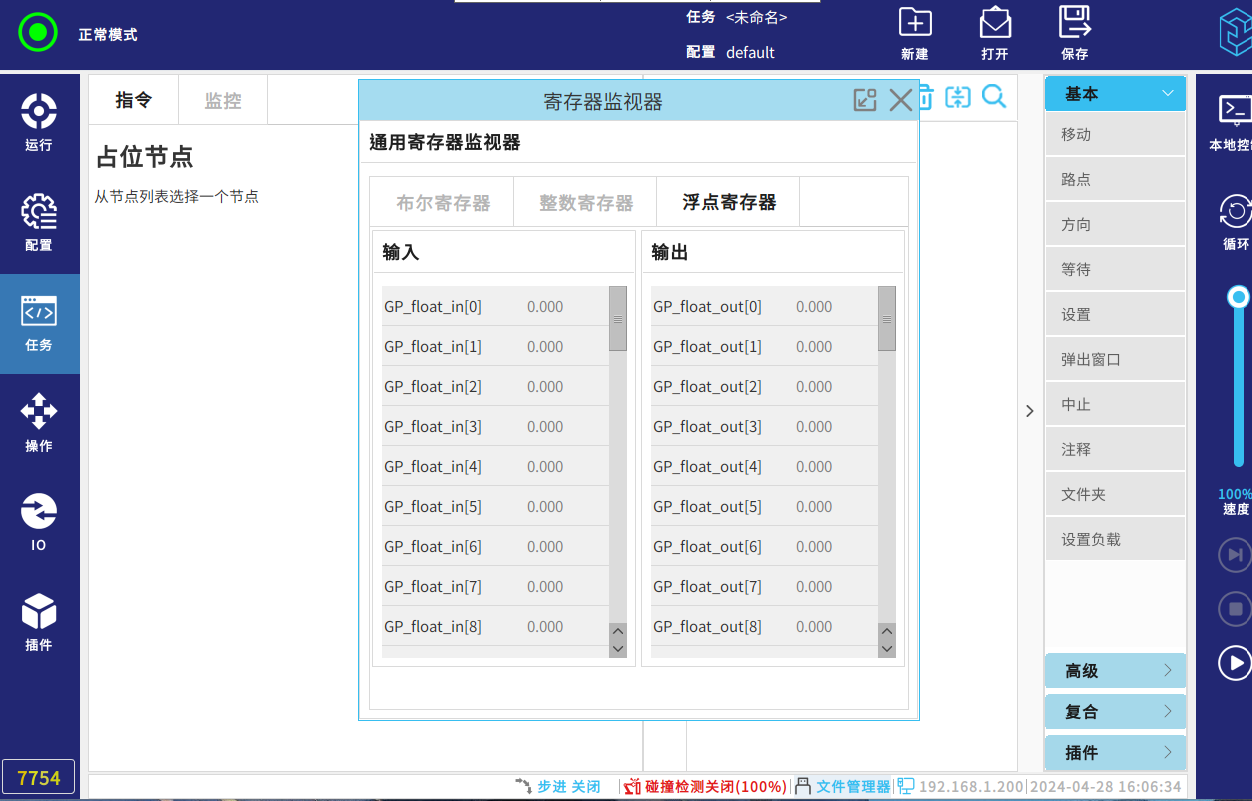Select the 操作 (Operation) sidebar icon

click(39, 422)
